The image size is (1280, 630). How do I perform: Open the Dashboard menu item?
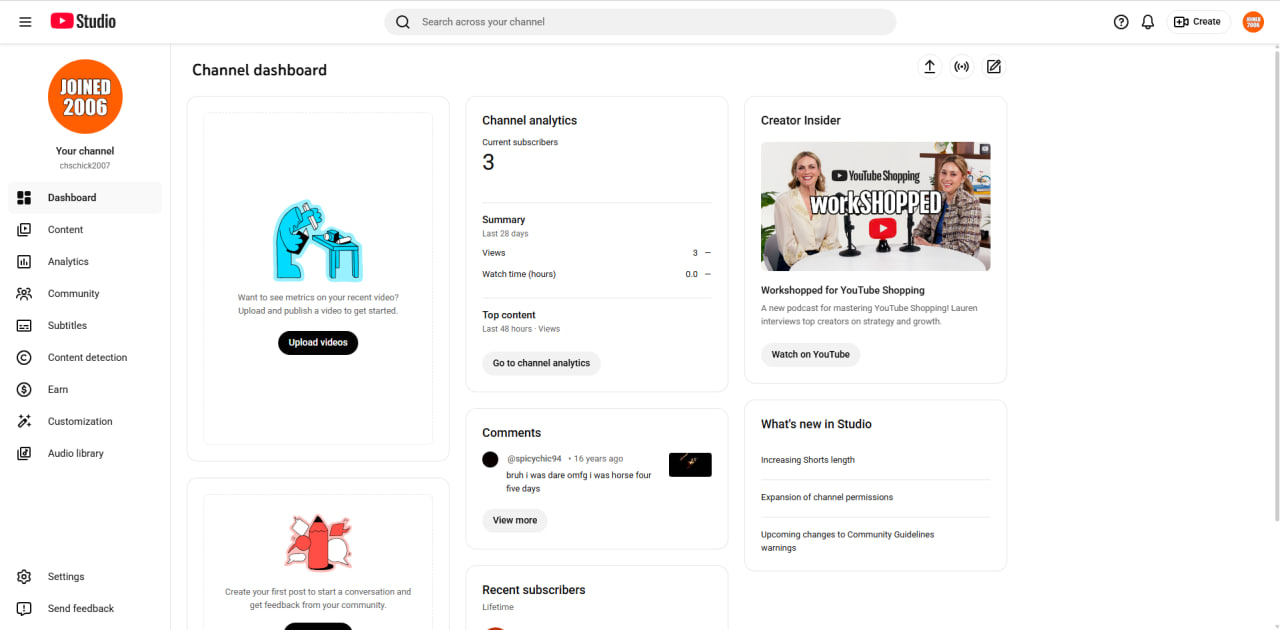[85, 198]
